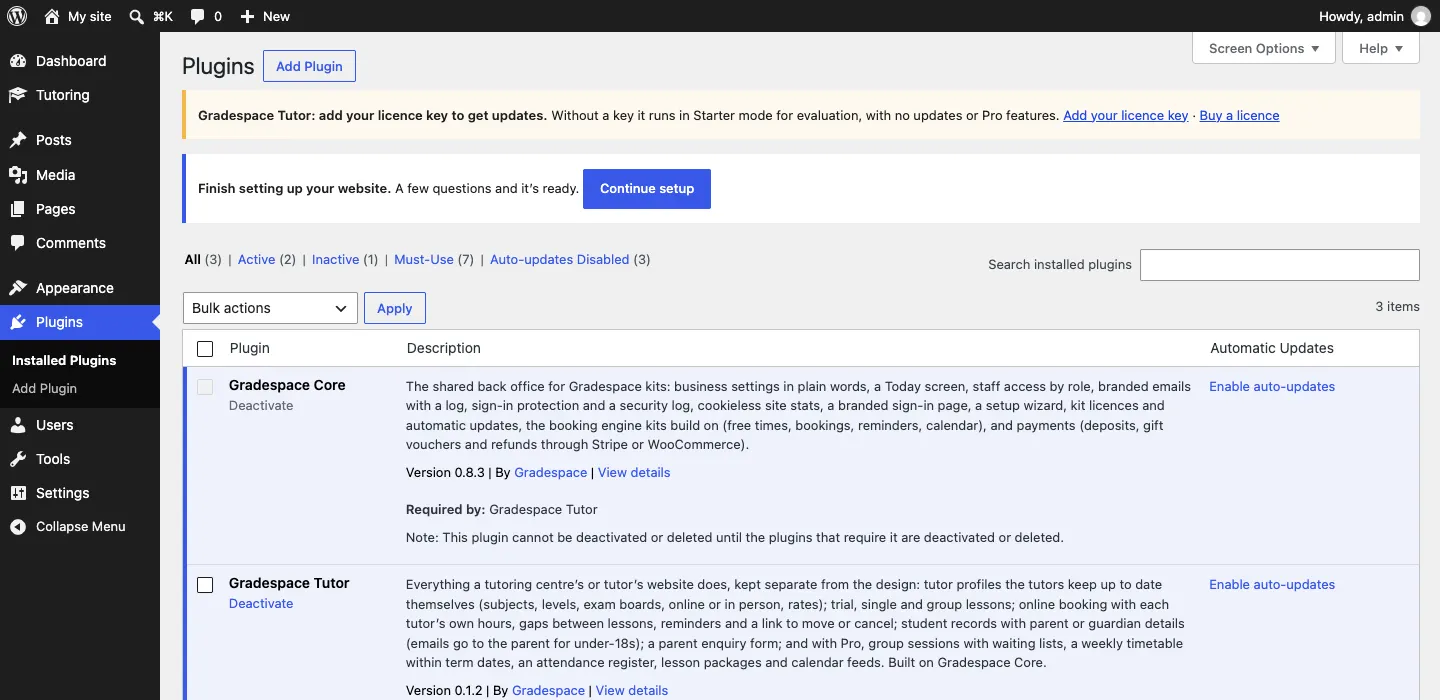Viewport: 1440px width, 700px height.
Task: Click the disabled Gradespace Core checkbox
Action: point(205,387)
